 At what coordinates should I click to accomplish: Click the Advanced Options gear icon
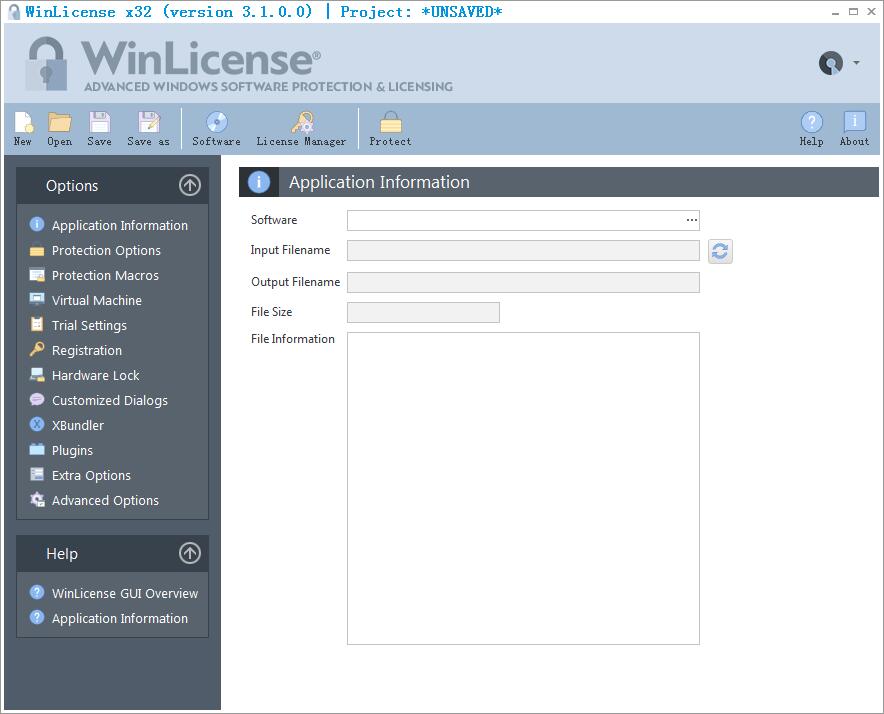[x=37, y=499]
